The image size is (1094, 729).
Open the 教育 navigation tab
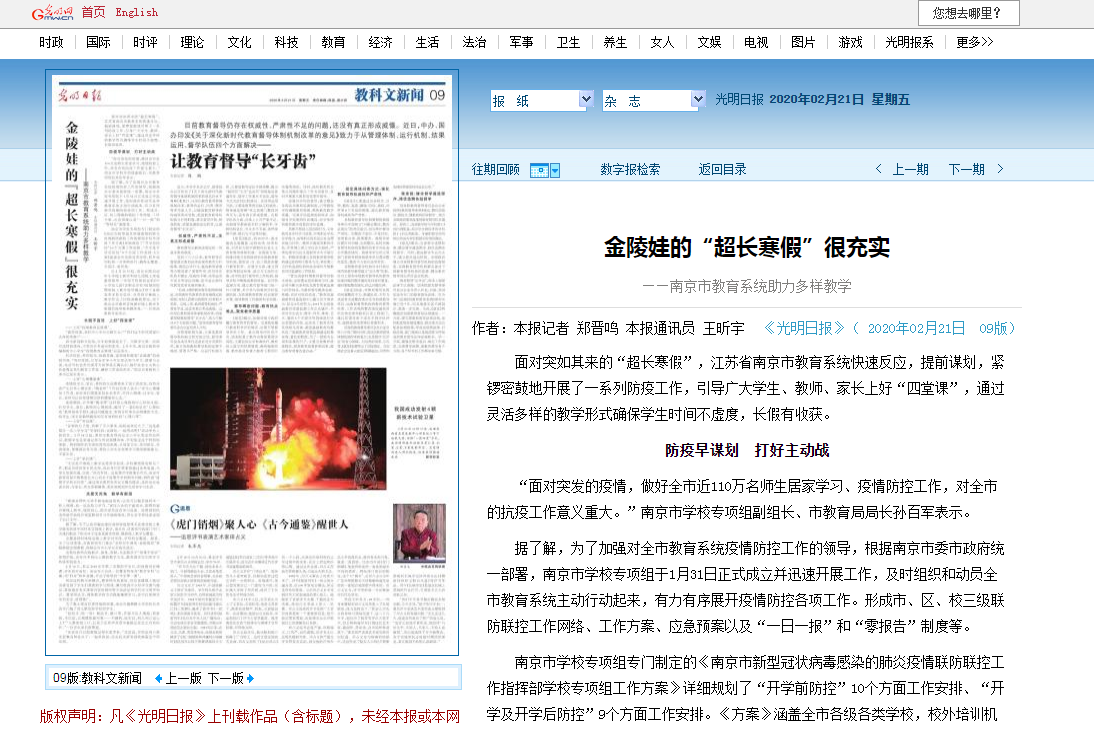pos(333,42)
